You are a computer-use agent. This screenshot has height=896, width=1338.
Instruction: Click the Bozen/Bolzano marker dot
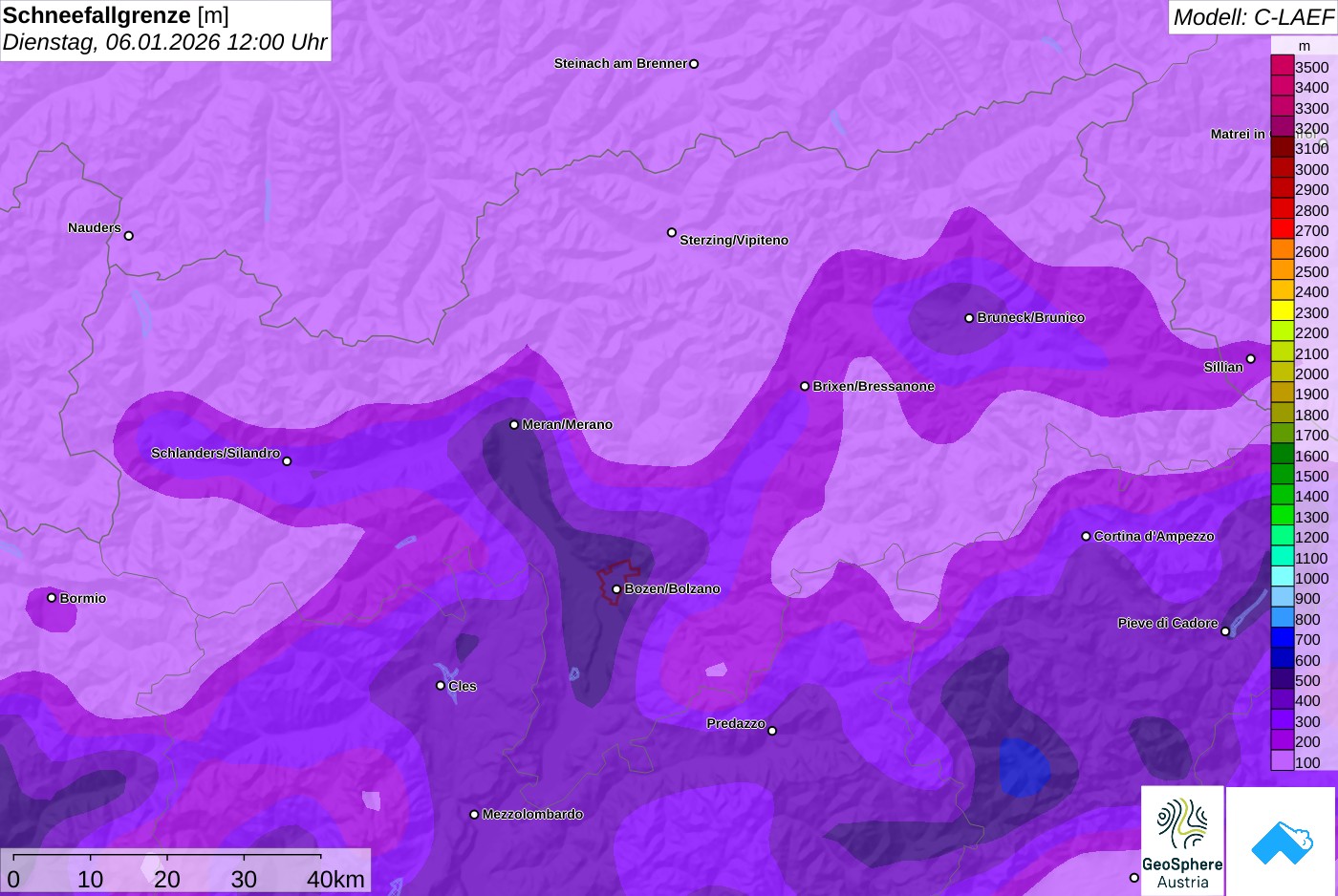616,589
